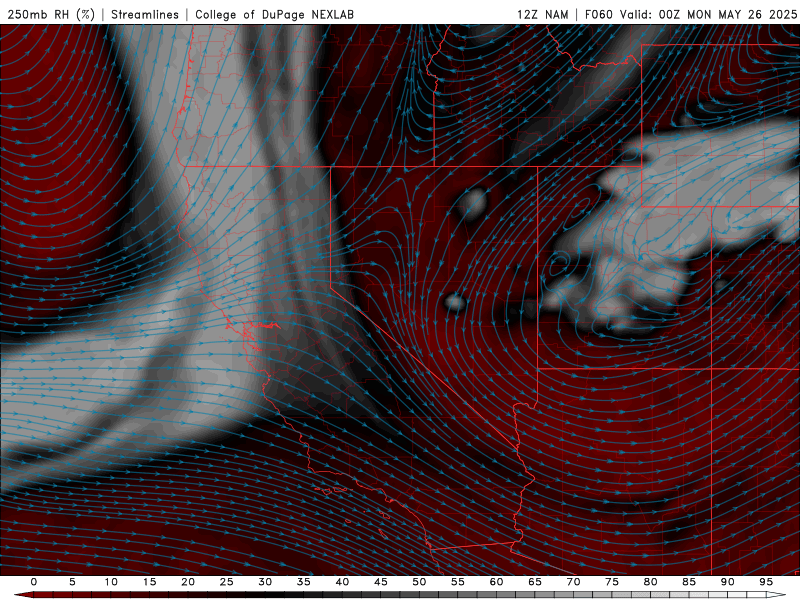Click the colorbar label "90"
This screenshot has height=600, width=800.
coord(728,582)
